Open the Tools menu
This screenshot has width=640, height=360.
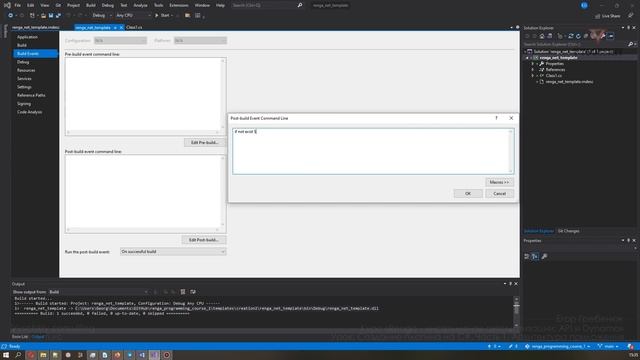click(x=158, y=5)
